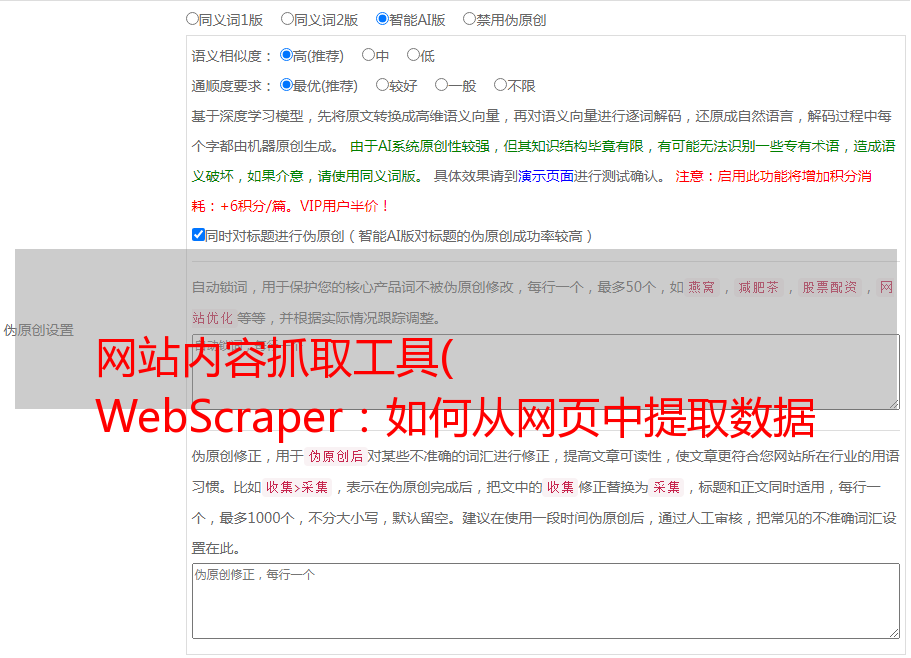
Task: Choose 较好 for 通顺度要求
Action: tap(382, 85)
